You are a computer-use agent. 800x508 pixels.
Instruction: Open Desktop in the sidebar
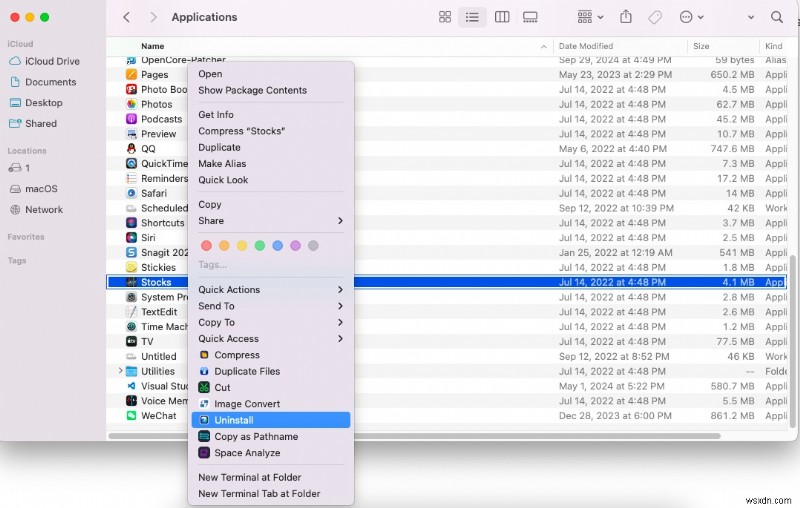click(x=36, y=103)
